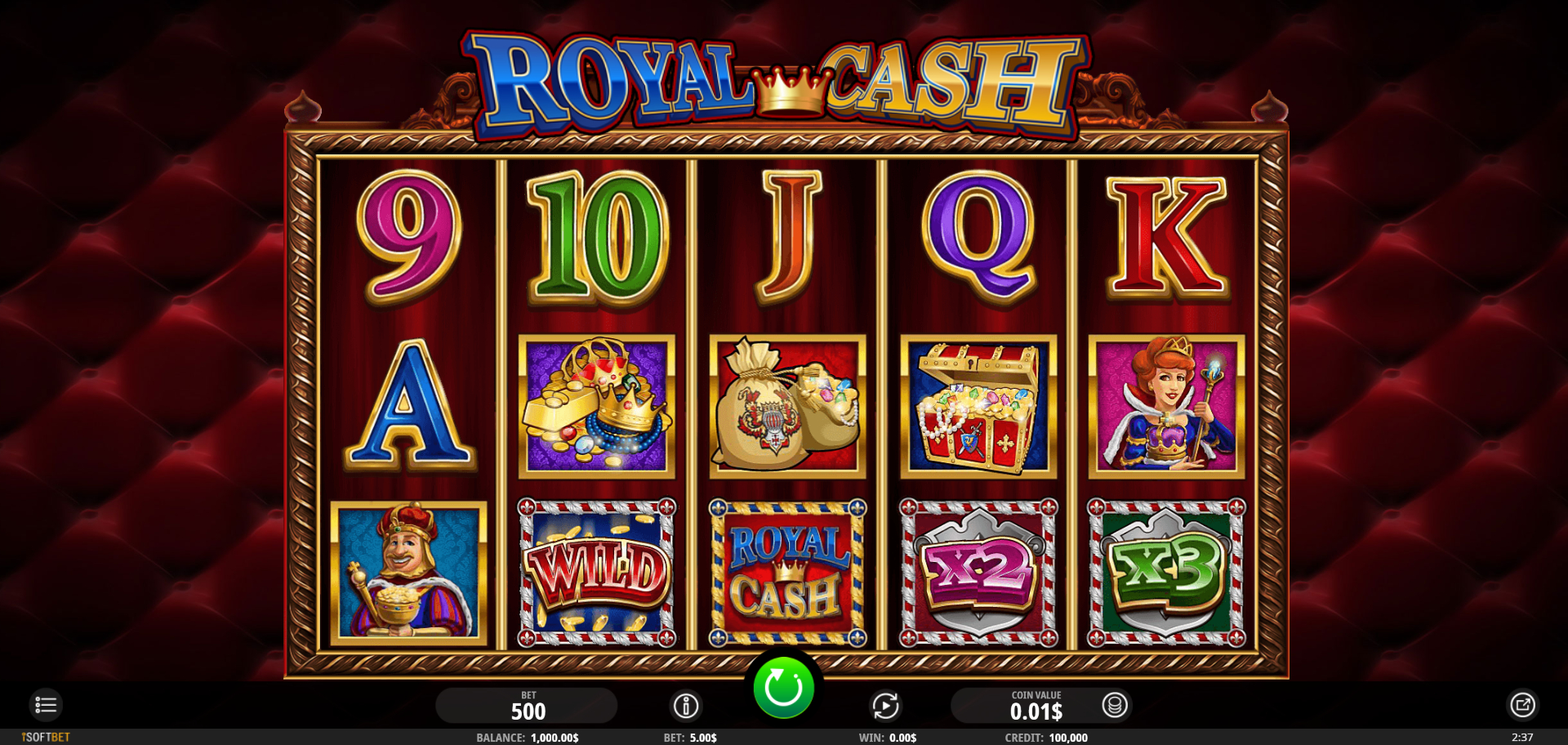The width and height of the screenshot is (1568, 745).
Task: Click the treasure chest symbol
Action: [978, 406]
